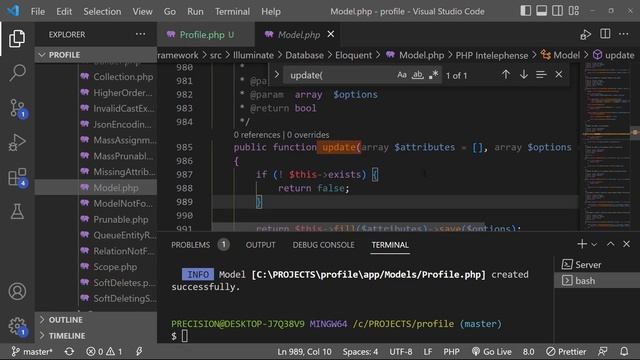Change encoding UTF-8 in status bar
Image resolution: width=640 pixels, height=360 pixels.
click(401, 351)
